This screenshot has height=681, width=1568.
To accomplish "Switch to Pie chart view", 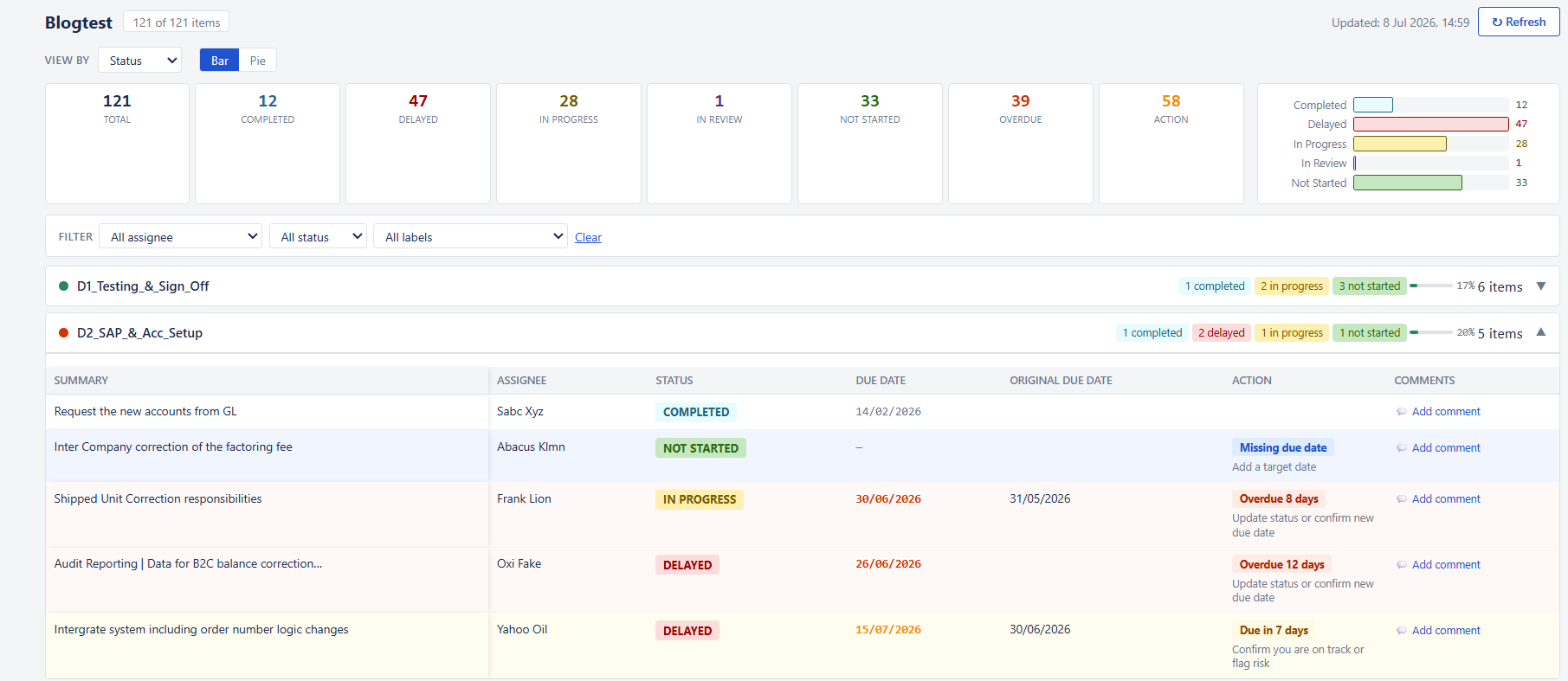I will 257,61.
